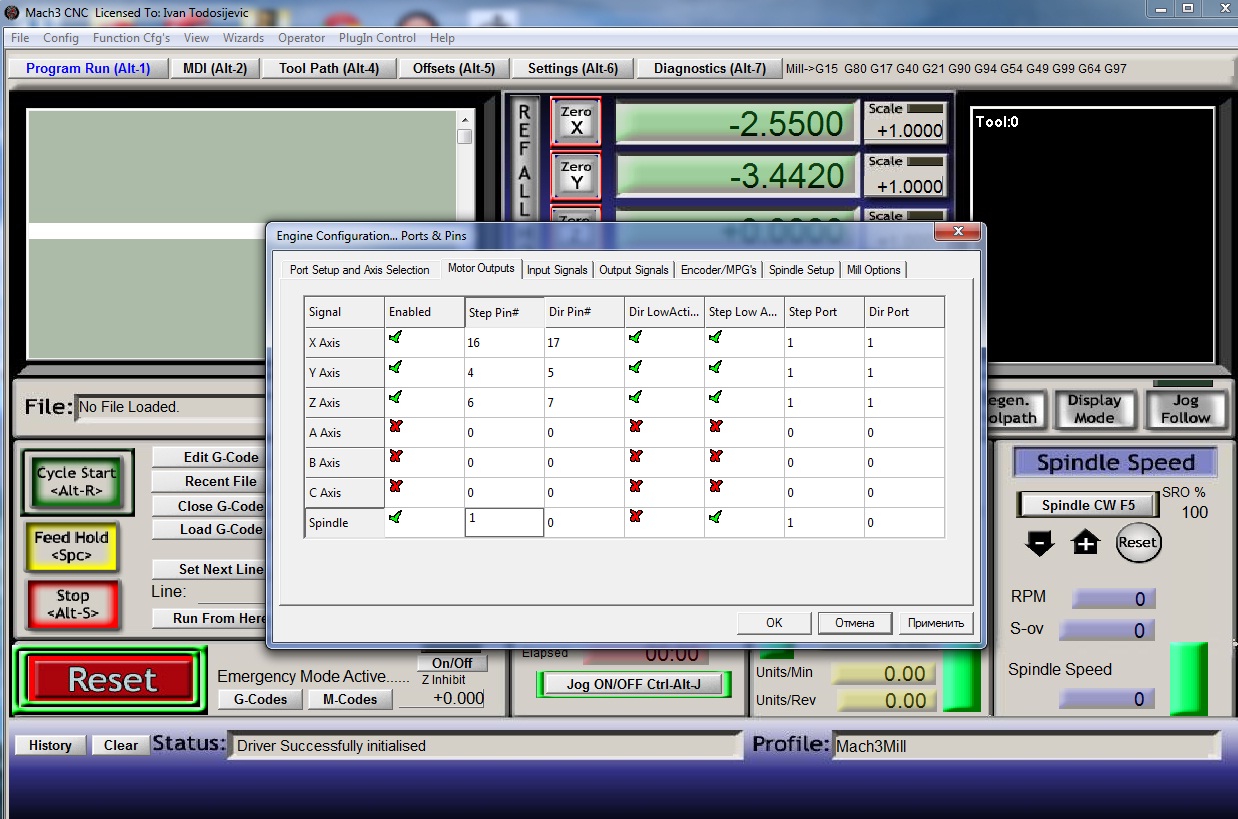Open the Diagnostics (Alt-7) screen
The width and height of the screenshot is (1238, 819).
click(710, 68)
